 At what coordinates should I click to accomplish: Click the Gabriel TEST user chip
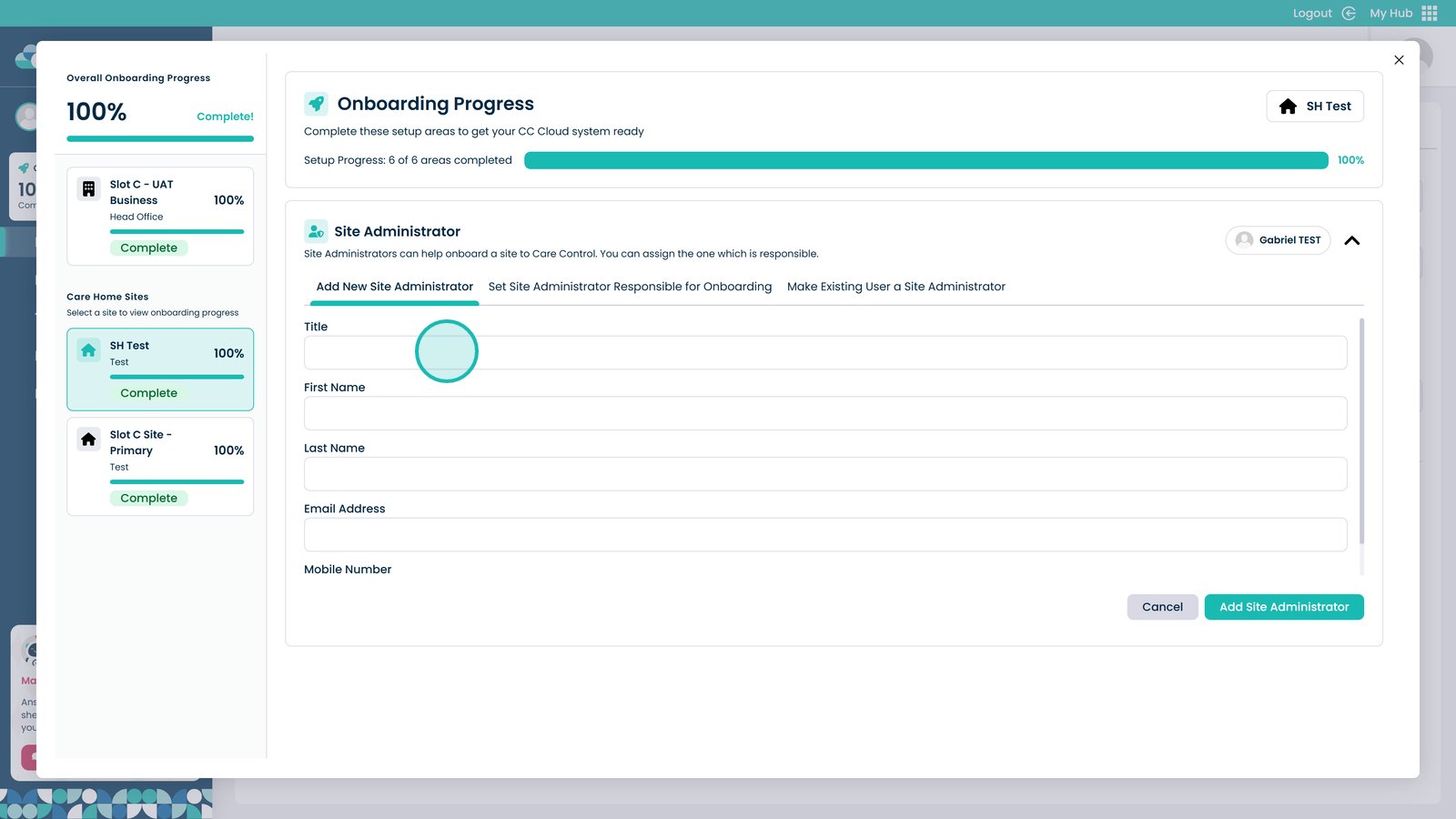[1279, 240]
